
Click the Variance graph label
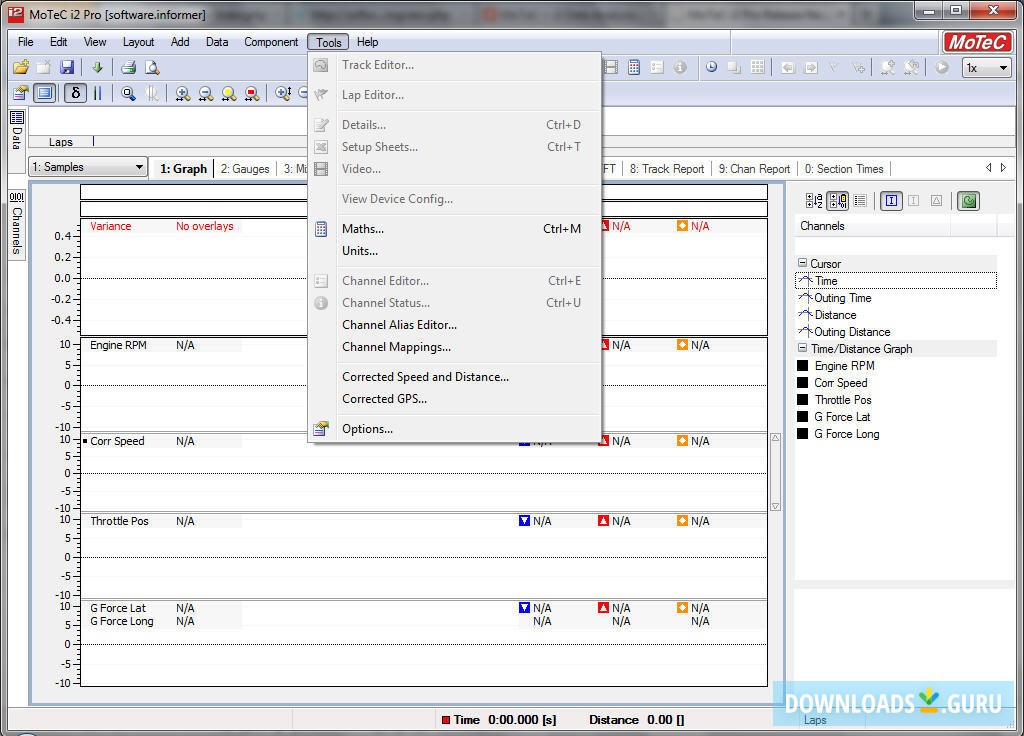tap(110, 226)
